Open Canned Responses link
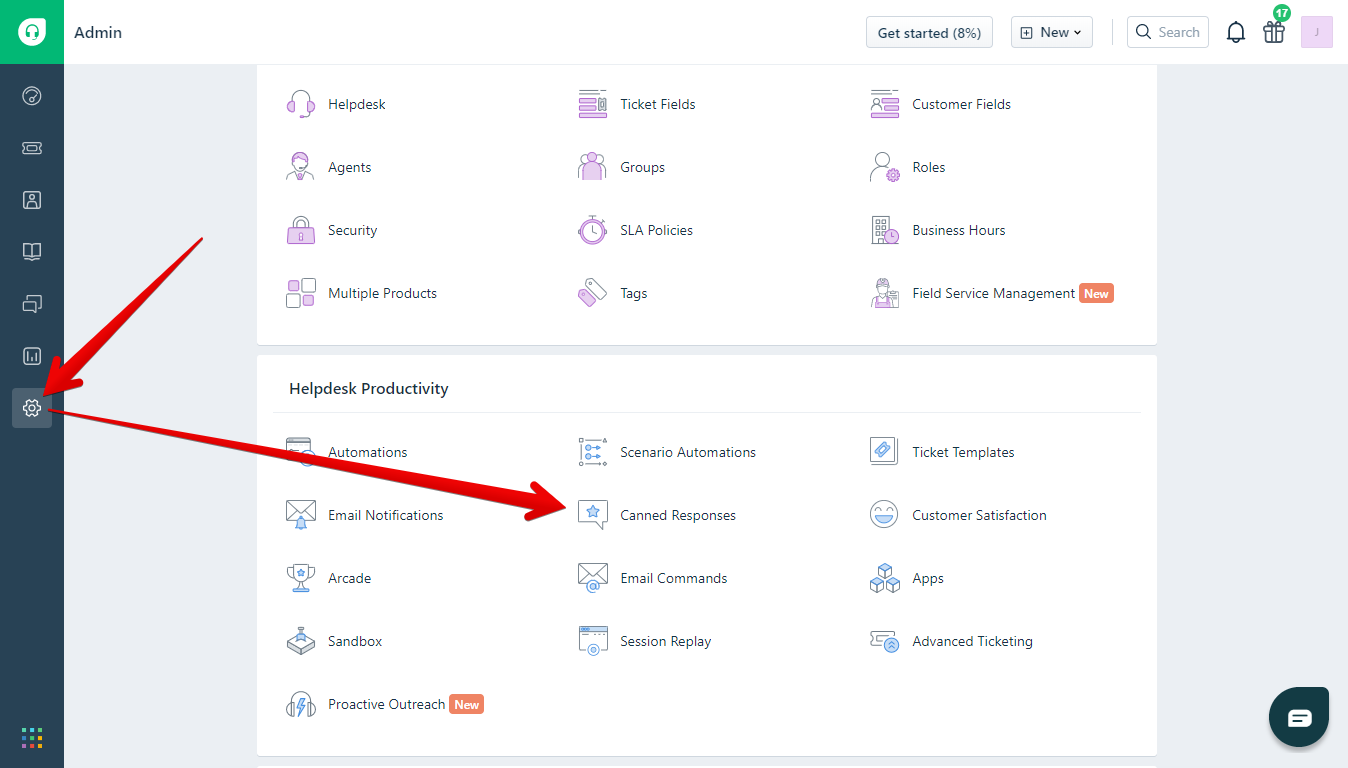Image resolution: width=1348 pixels, height=768 pixels. coord(678,515)
